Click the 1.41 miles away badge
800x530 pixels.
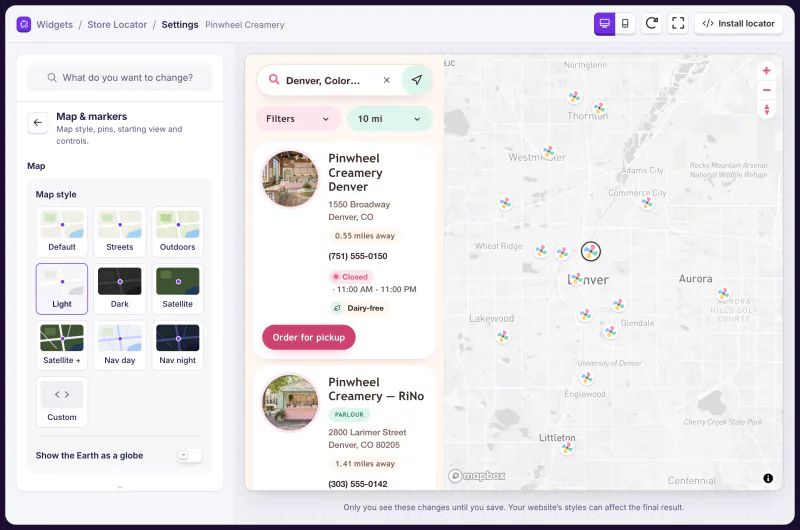tap(364, 464)
